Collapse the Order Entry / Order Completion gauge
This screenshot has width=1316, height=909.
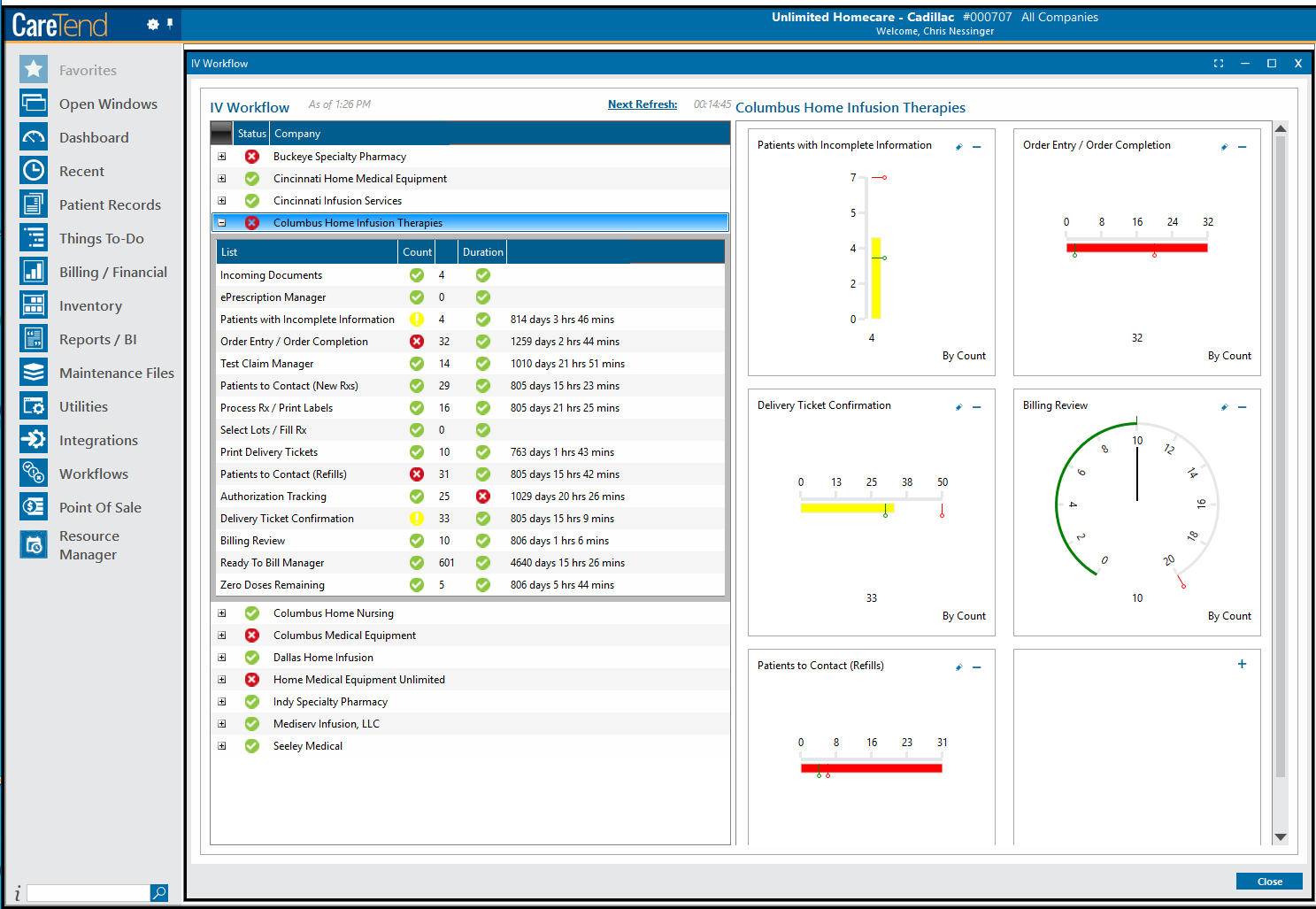coord(1243,147)
